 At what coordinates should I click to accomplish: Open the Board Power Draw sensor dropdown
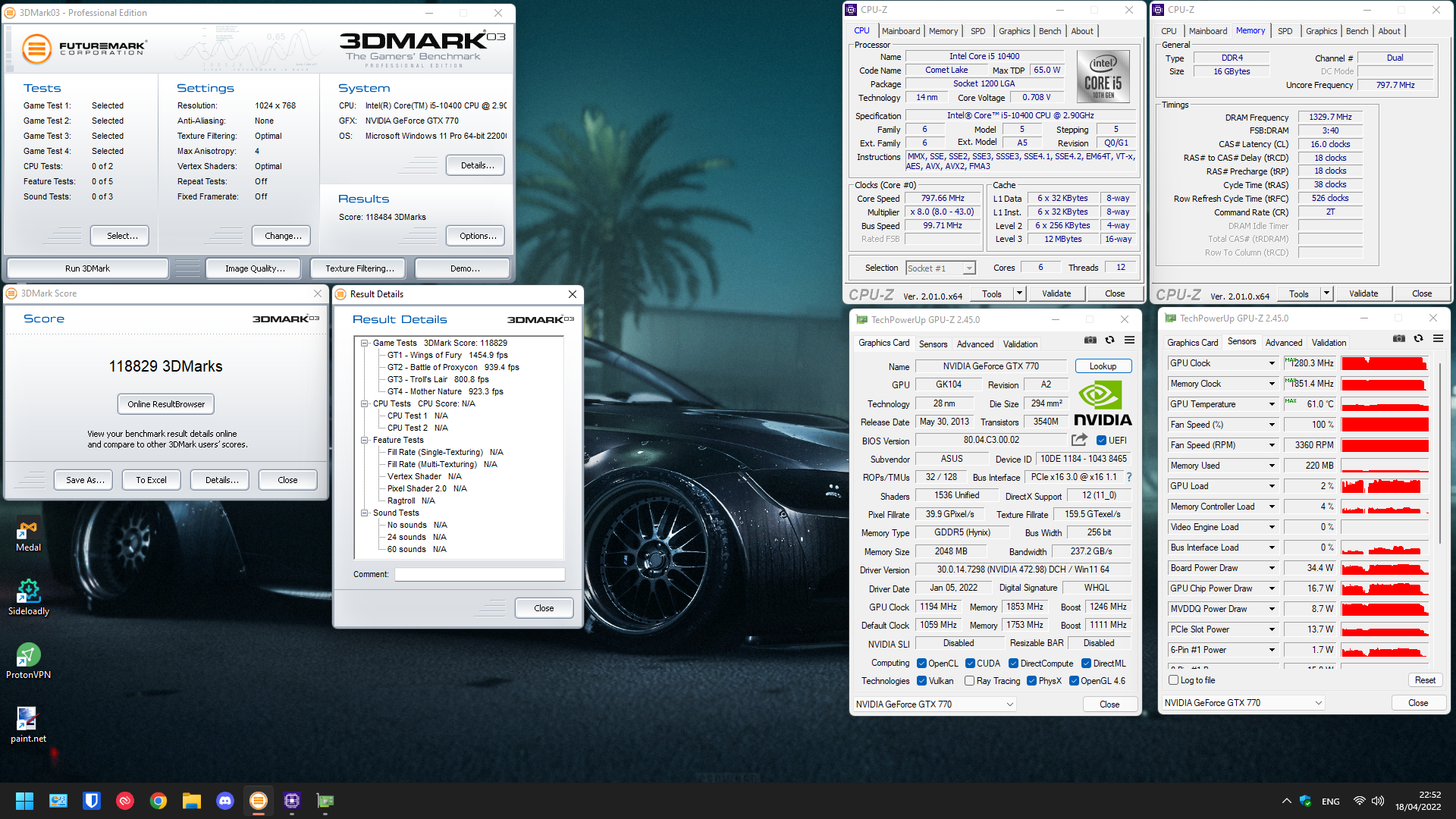pyautogui.click(x=1272, y=568)
